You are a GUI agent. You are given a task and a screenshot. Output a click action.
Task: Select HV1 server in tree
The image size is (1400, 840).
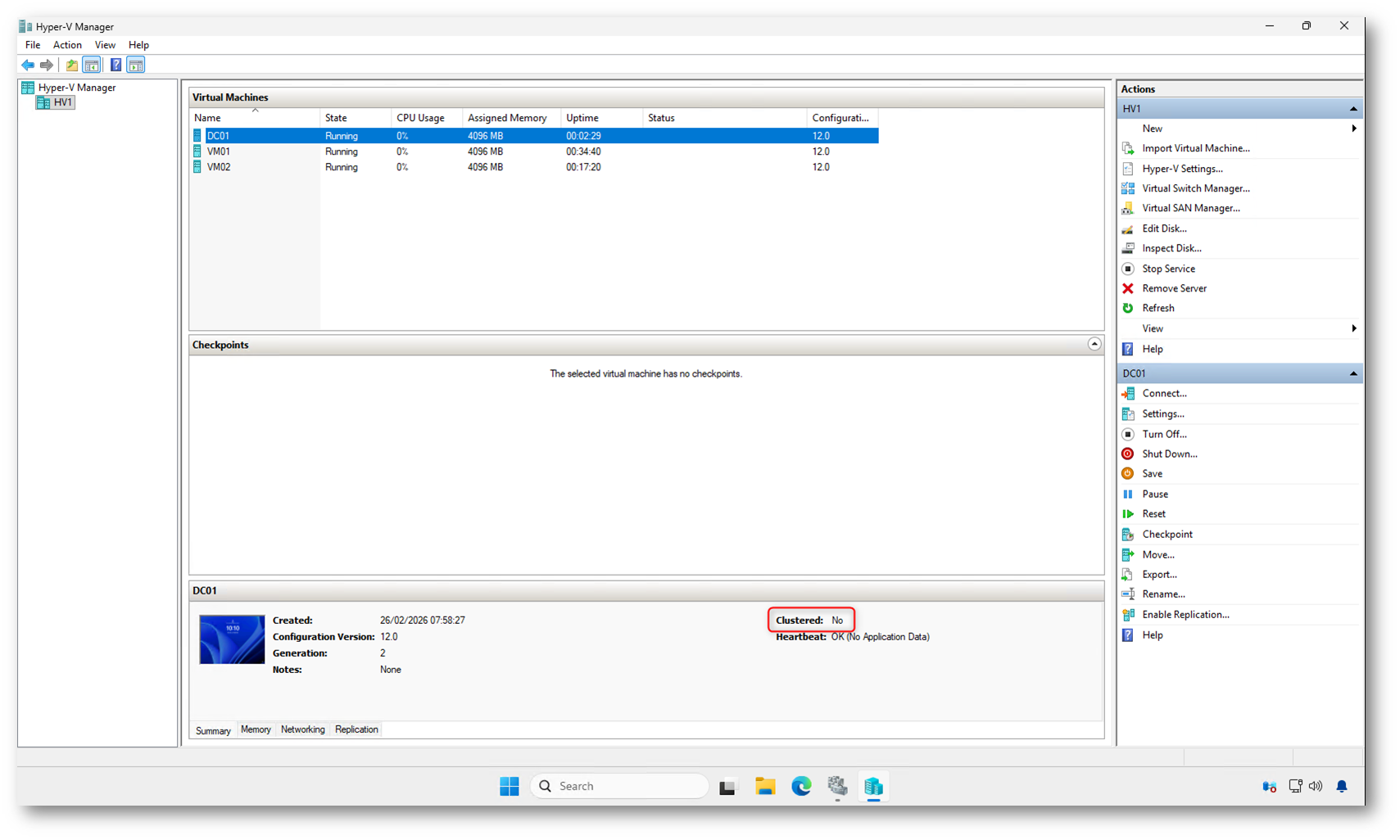tap(62, 102)
